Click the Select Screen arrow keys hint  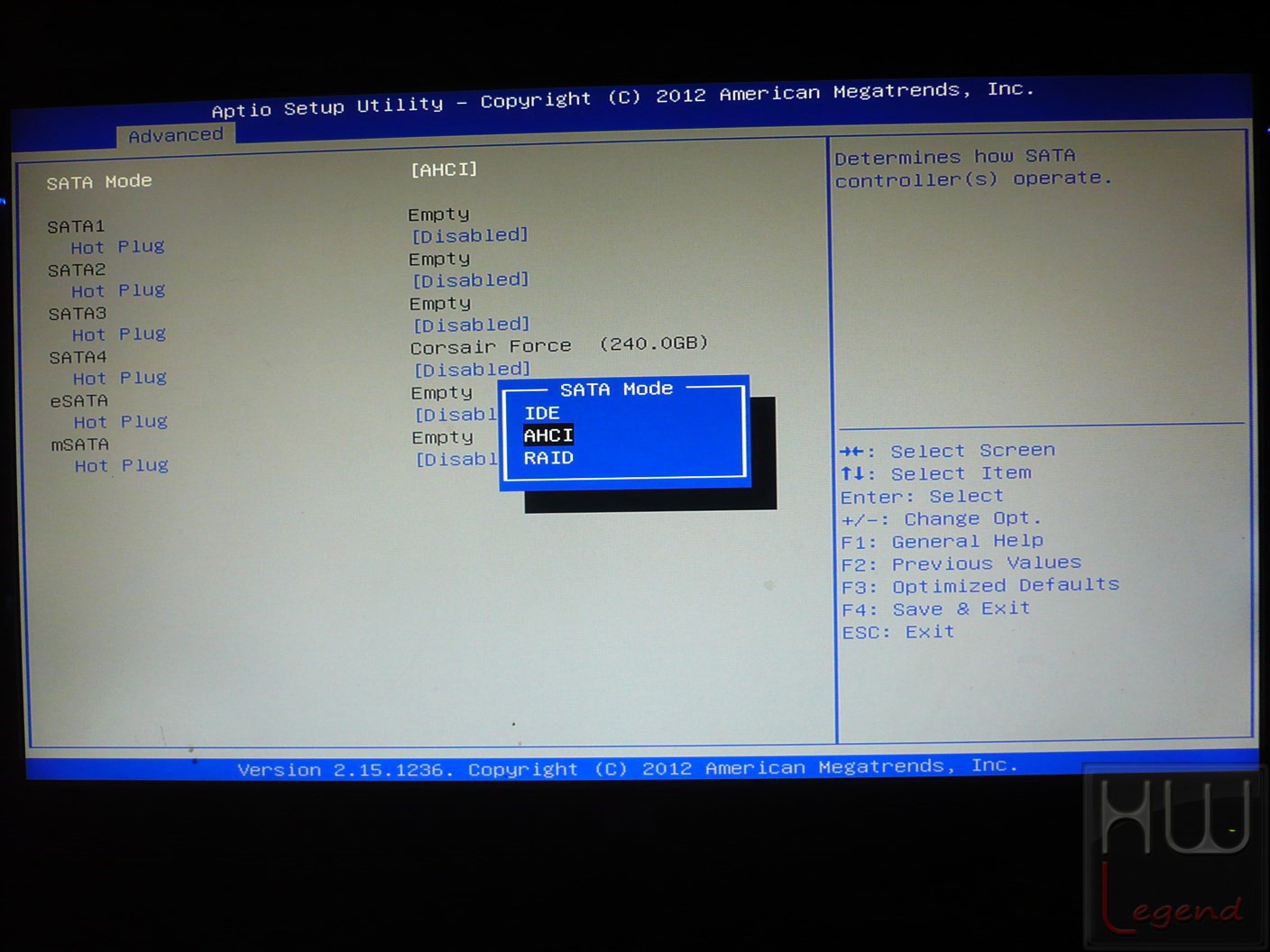point(947,451)
